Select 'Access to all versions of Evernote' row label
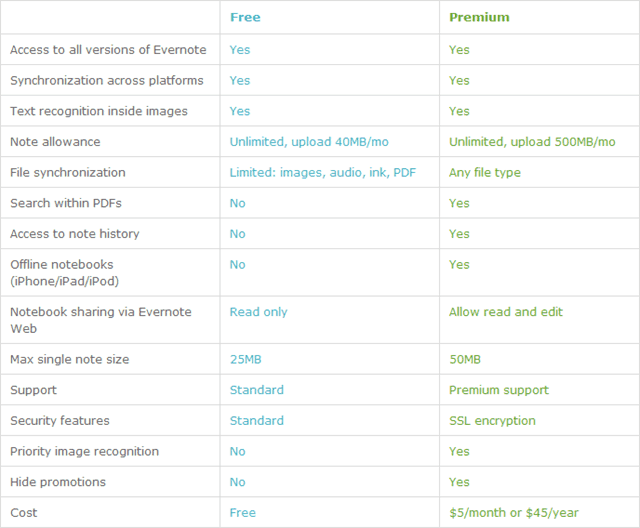This screenshot has width=640, height=528. 108,50
